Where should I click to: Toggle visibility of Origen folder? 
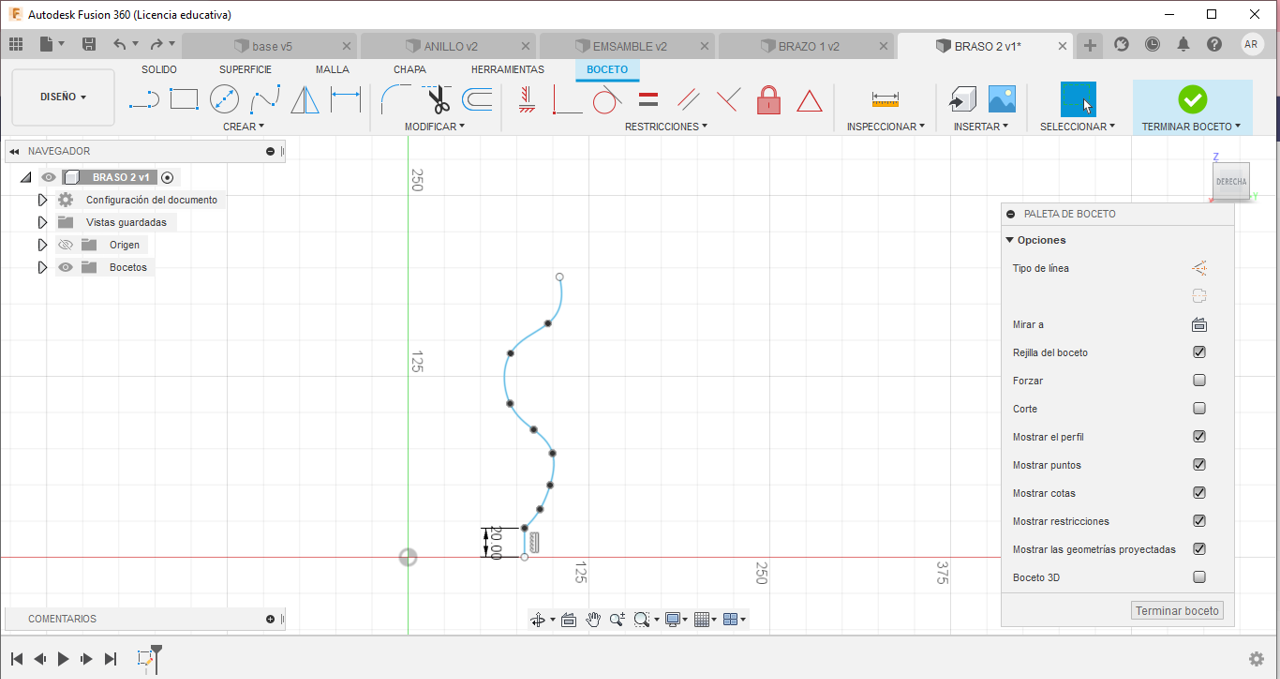pos(65,245)
